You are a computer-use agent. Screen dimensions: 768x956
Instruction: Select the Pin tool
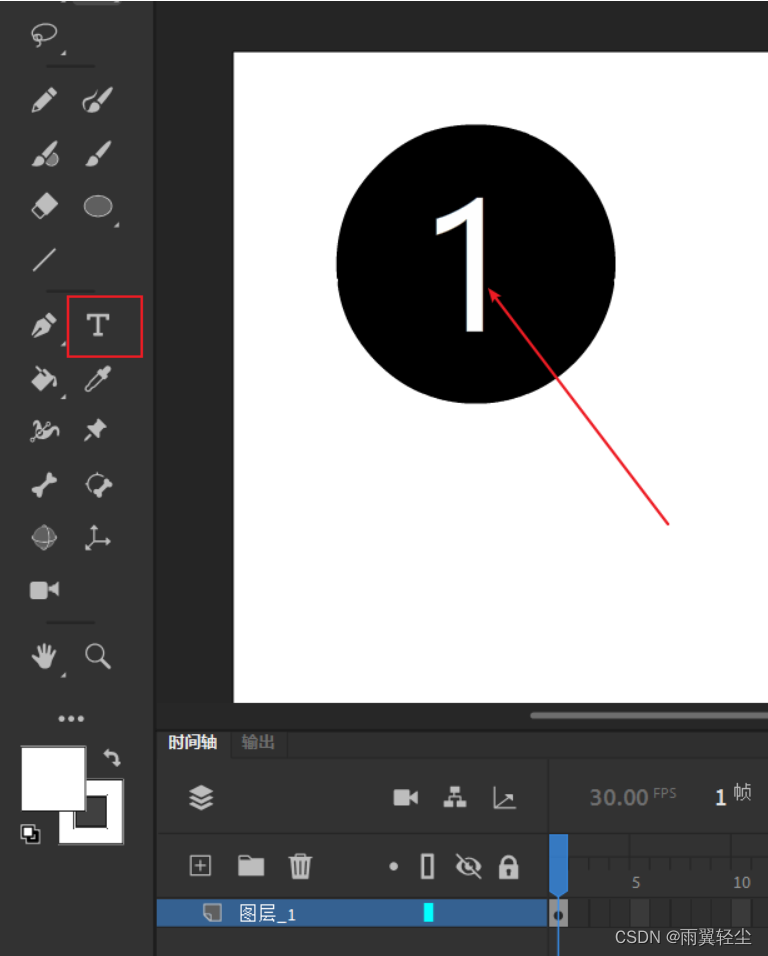96,430
